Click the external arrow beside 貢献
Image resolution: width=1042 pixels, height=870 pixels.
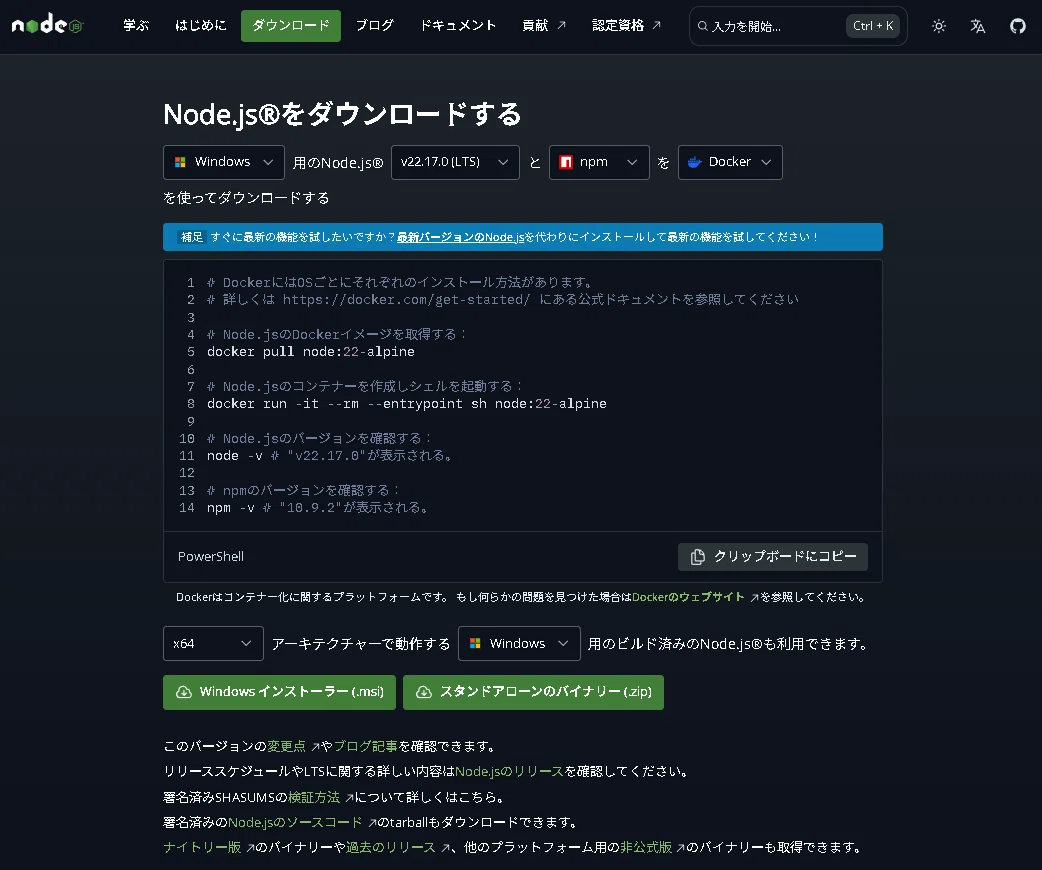[562, 25]
